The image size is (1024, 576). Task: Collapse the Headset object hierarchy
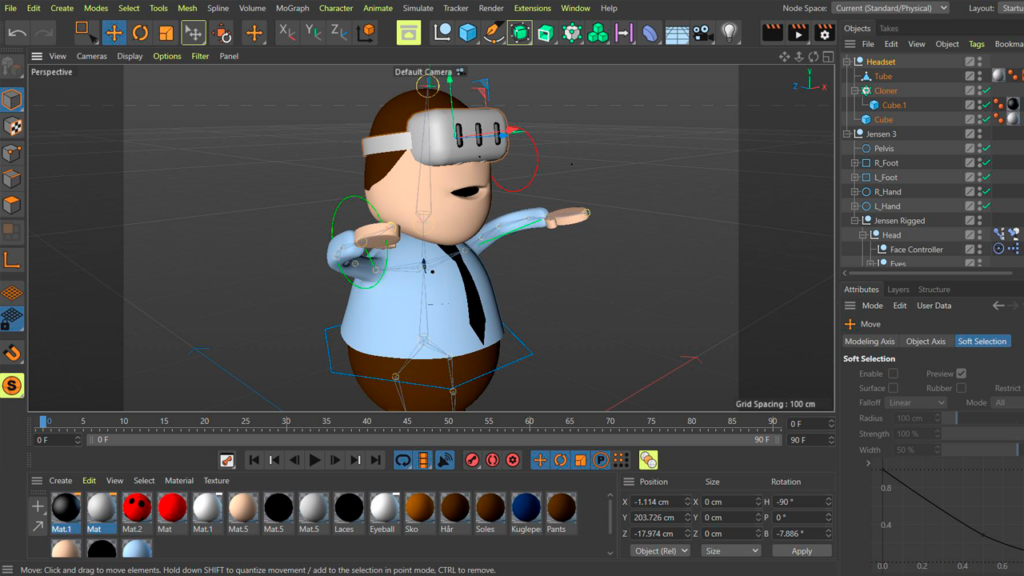pos(847,61)
